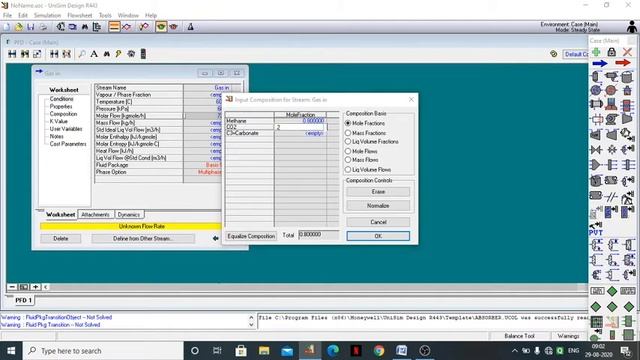The width and height of the screenshot is (640, 360).
Task: Open the Tools menu
Action: (105, 15)
